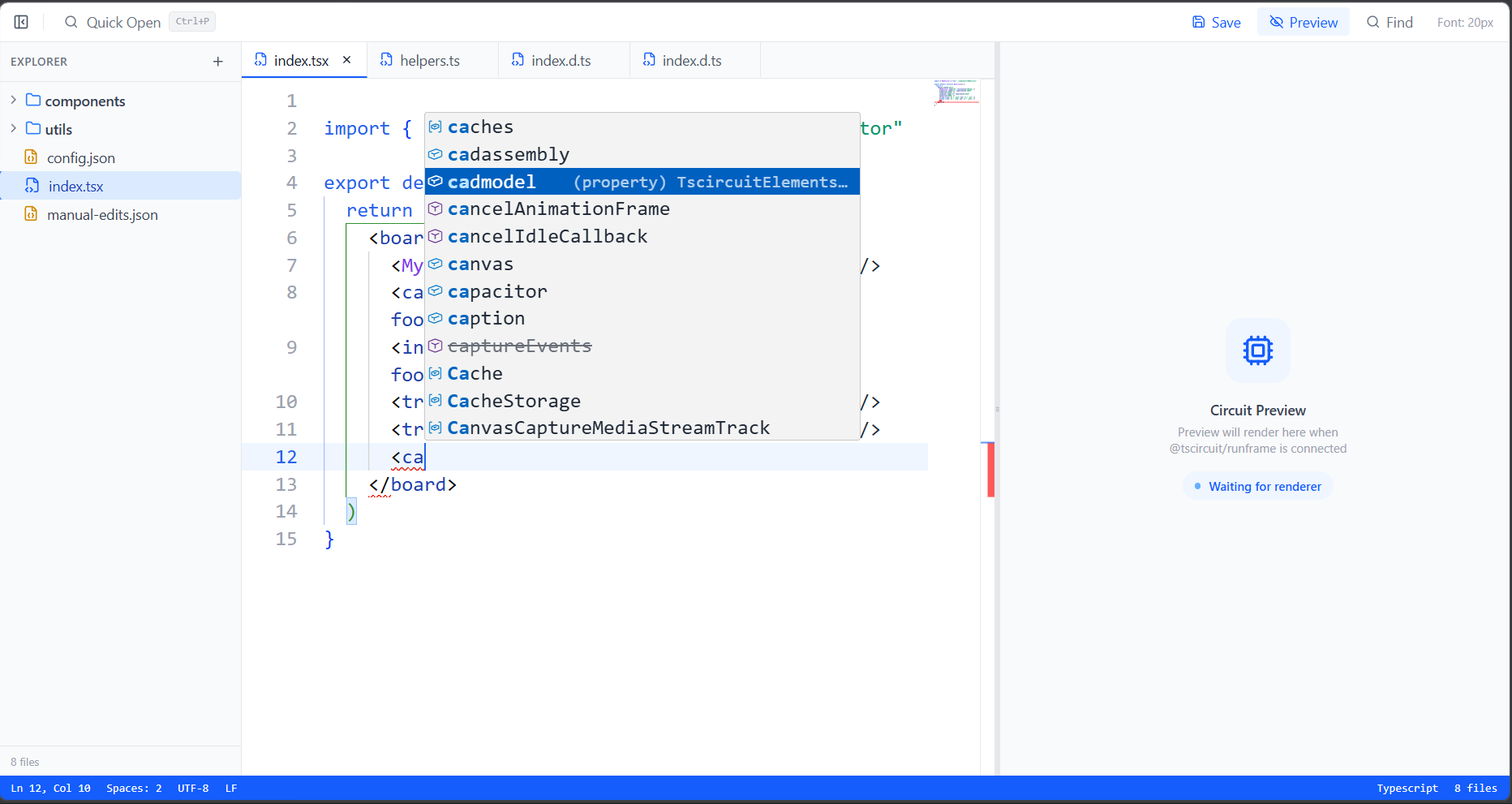Click the red error marker in overview ruler
1512x804 pixels.
(990, 470)
